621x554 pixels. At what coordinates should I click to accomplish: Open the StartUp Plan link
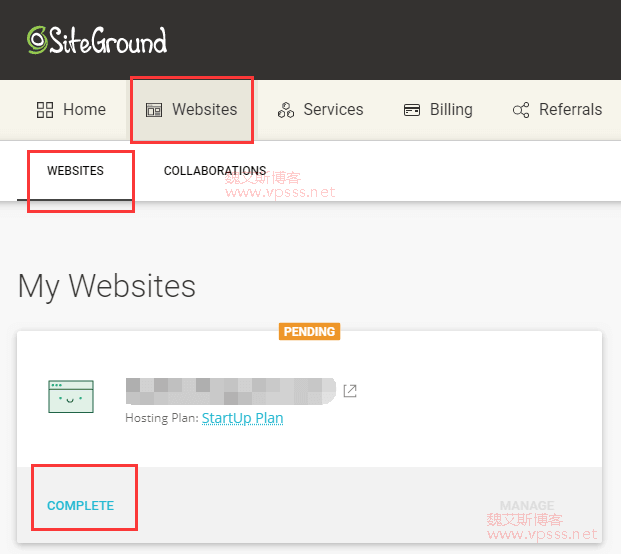point(242,418)
